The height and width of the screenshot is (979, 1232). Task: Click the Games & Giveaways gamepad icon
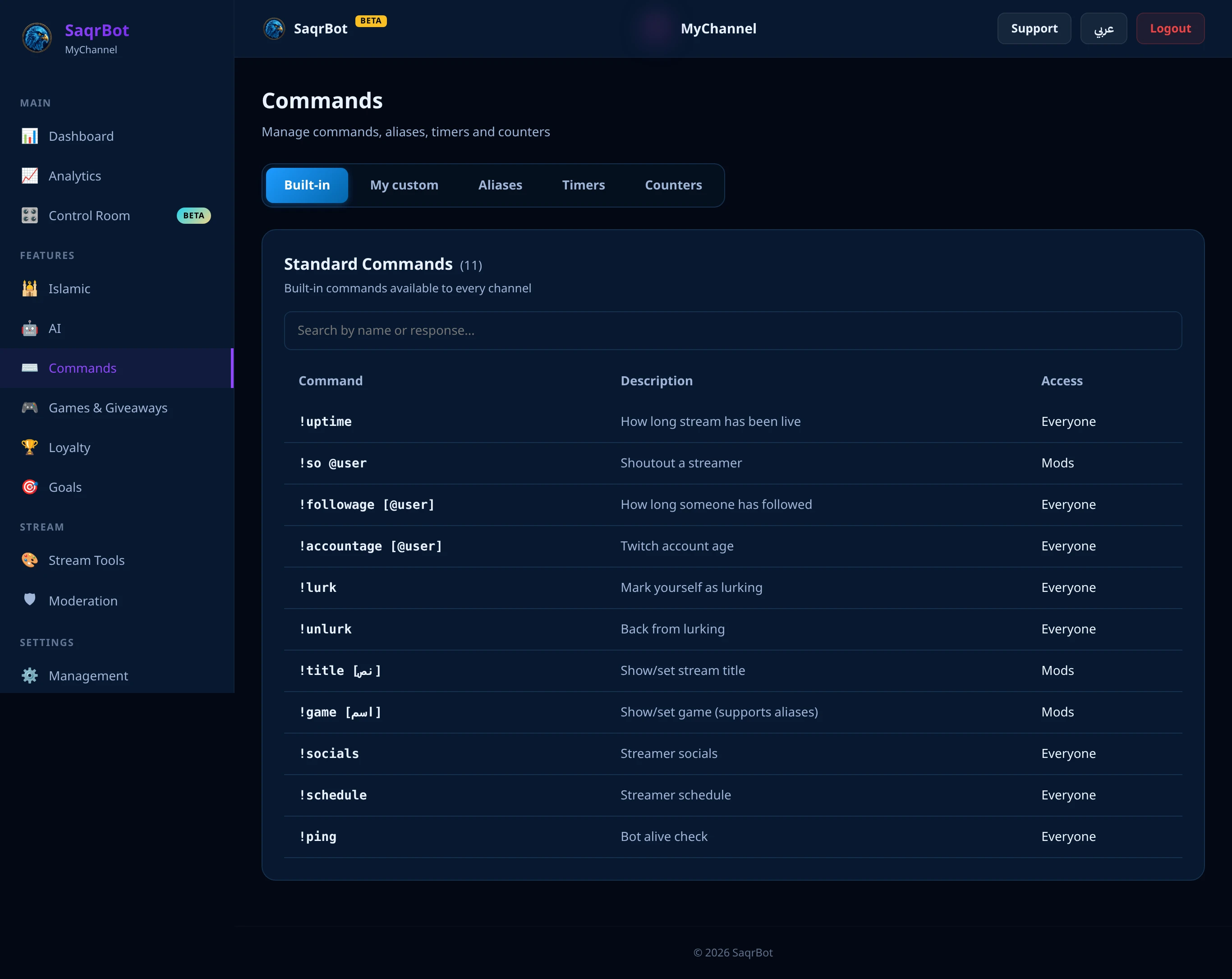pyautogui.click(x=30, y=408)
